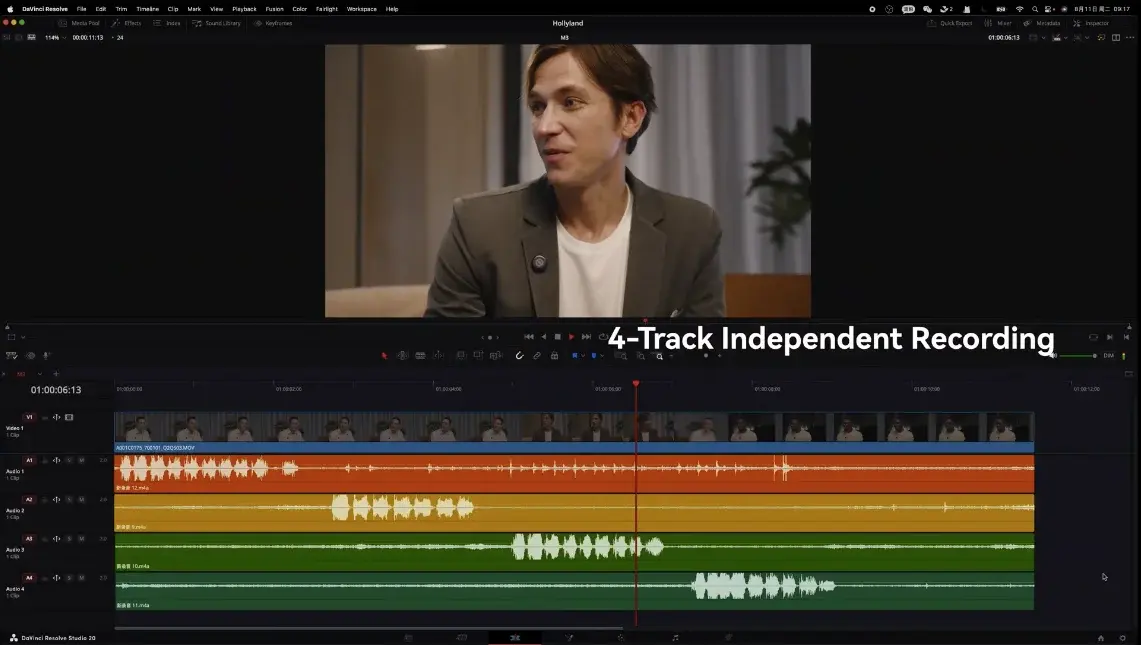
Task: Open the Sound Library panel
Action: 216,23
